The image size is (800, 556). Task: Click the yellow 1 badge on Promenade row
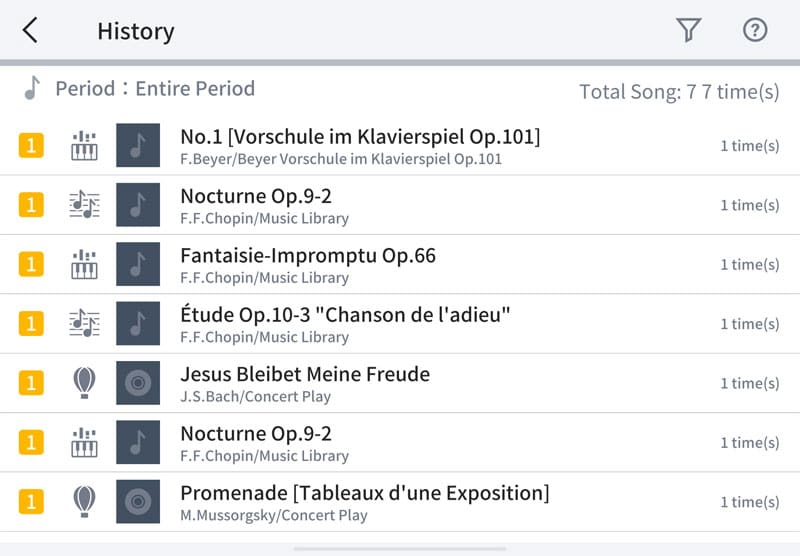pos(31,502)
